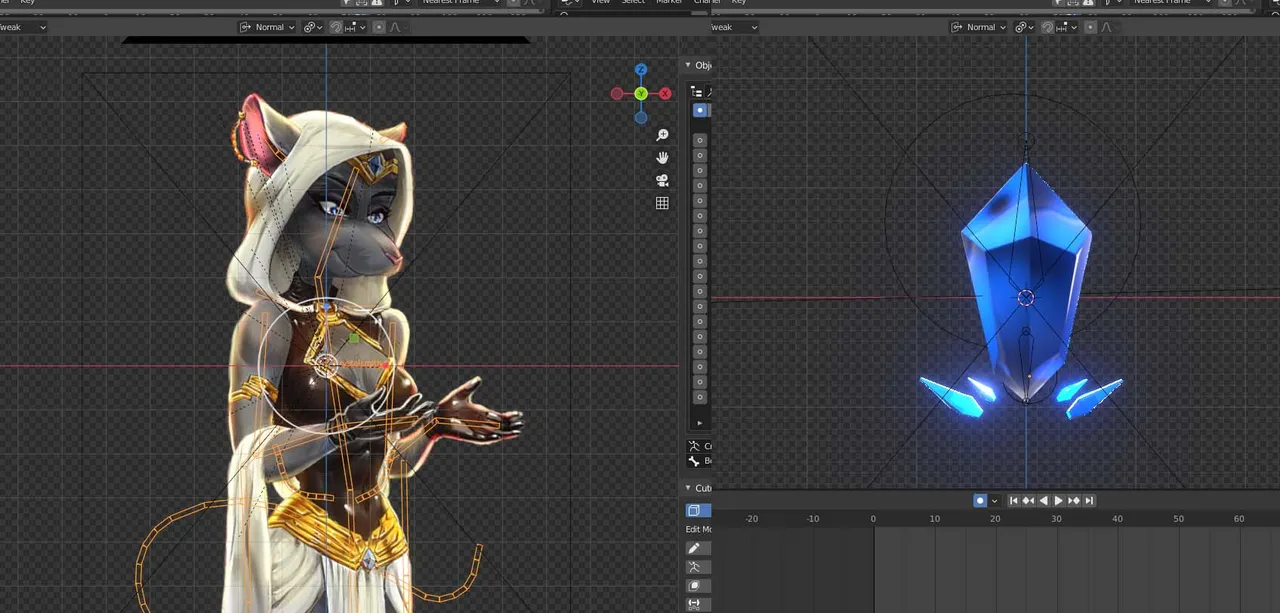This screenshot has width=1280, height=613.
Task: Switch perspective using the grid icon
Action: coord(662,203)
